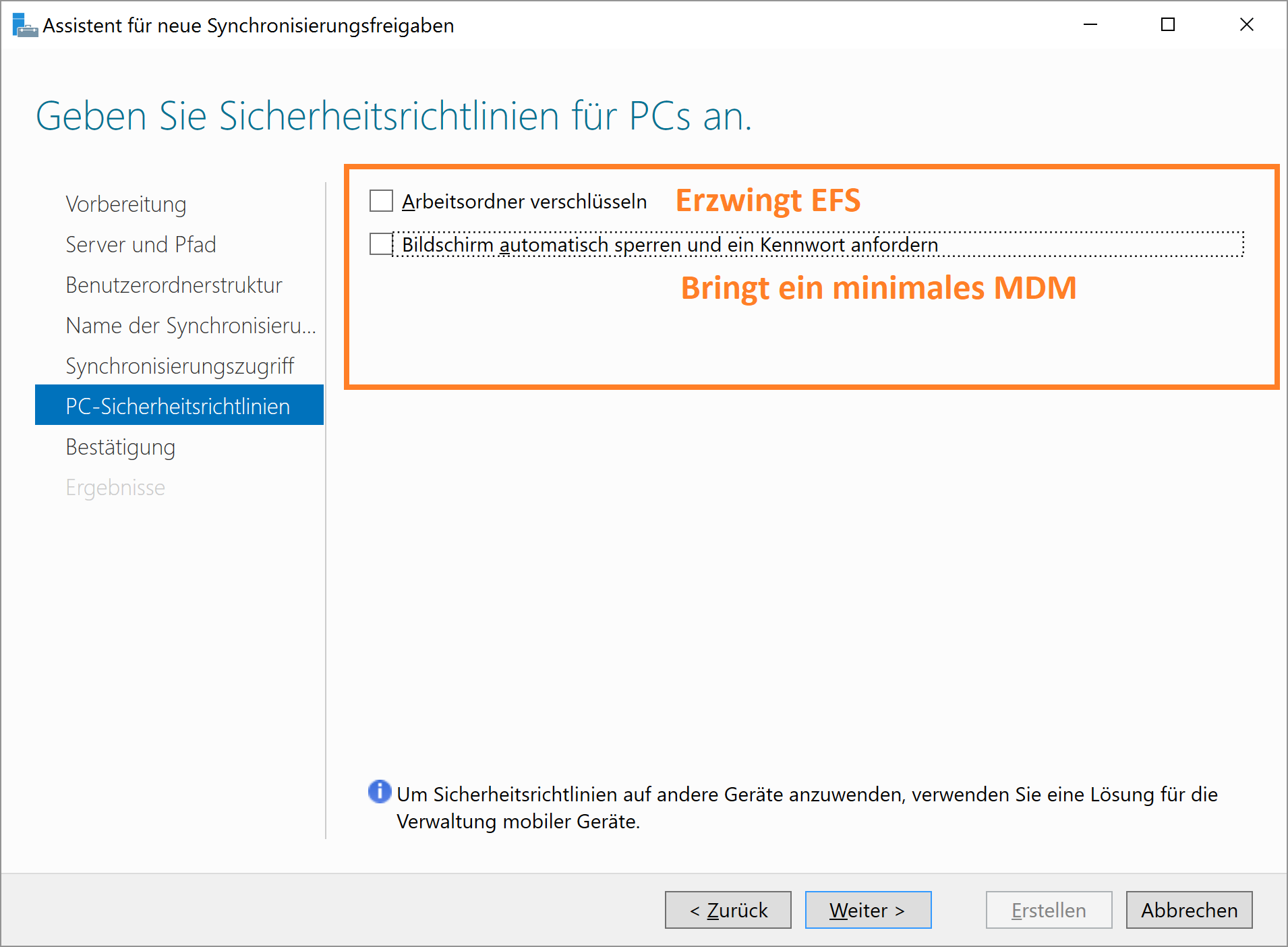This screenshot has width=1288, height=947.
Task: Click the Zurück button
Action: click(x=728, y=910)
